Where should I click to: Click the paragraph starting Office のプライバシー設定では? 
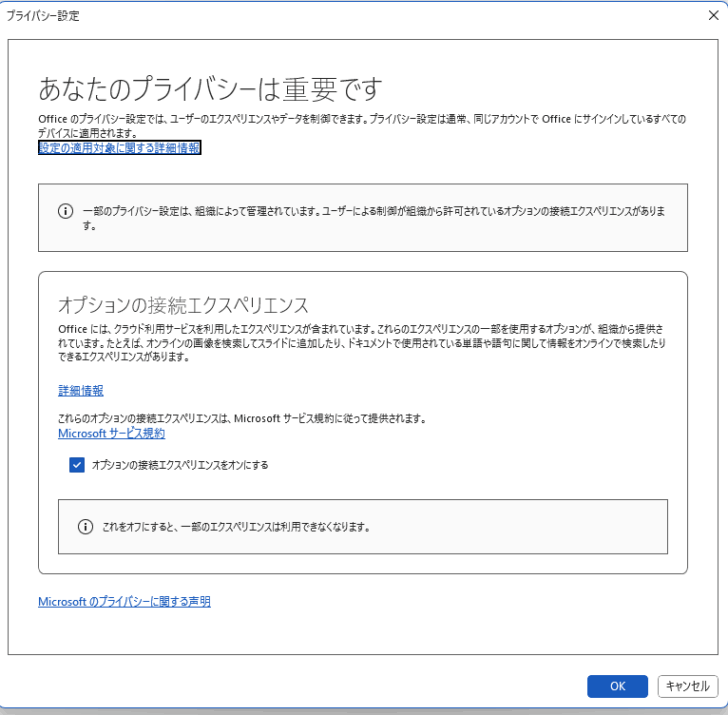tap(362, 126)
